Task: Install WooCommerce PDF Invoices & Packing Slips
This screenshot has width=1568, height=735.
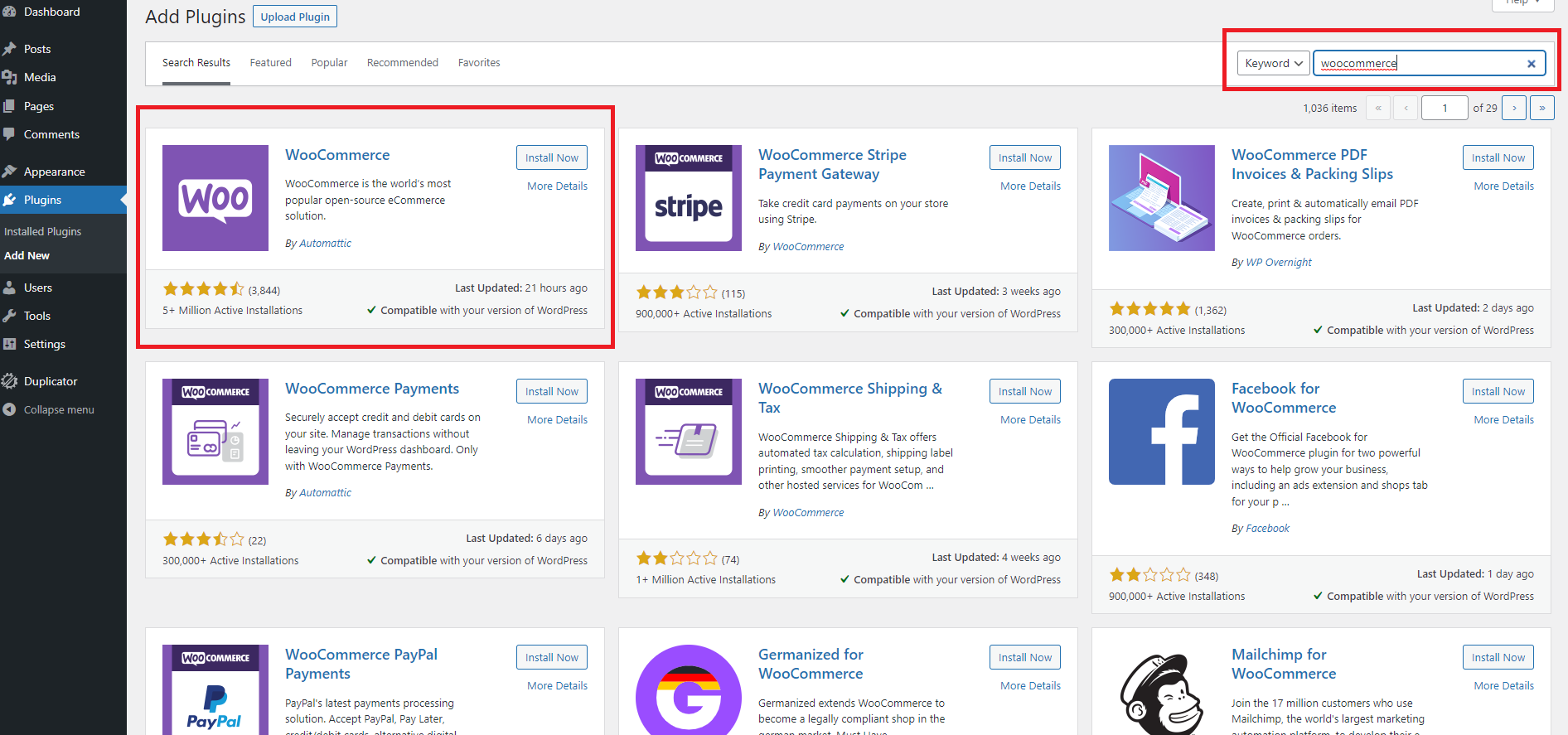Action: click(1498, 157)
